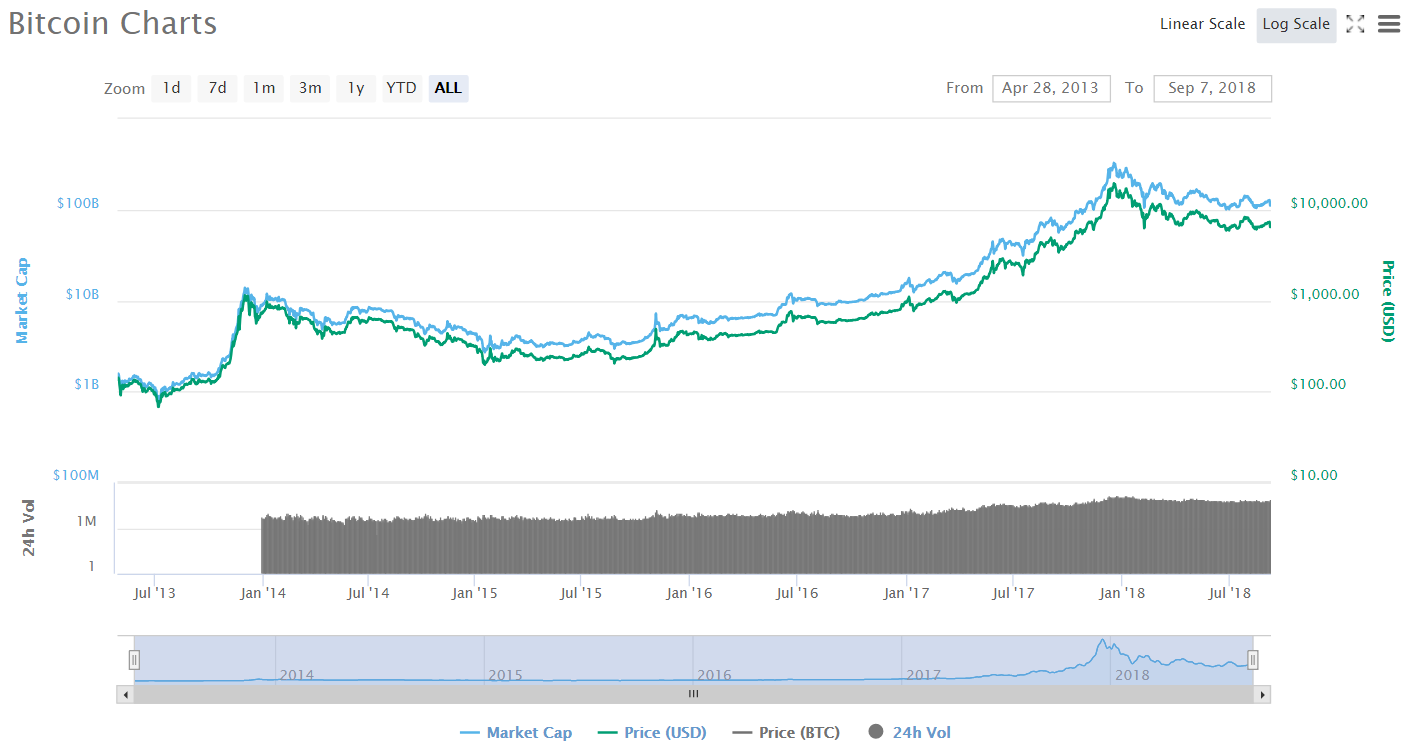
Task: Switch to Linear Scale
Action: (1202, 24)
